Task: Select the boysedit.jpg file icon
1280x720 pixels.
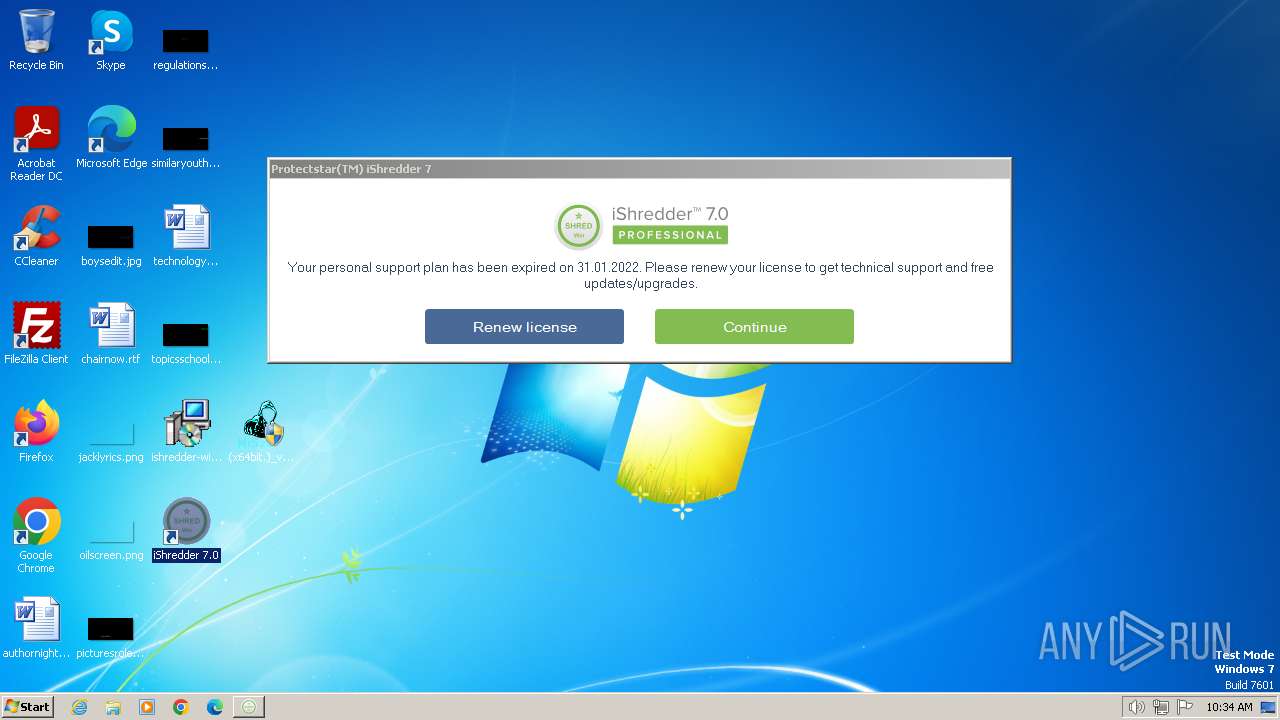Action: coord(111,246)
